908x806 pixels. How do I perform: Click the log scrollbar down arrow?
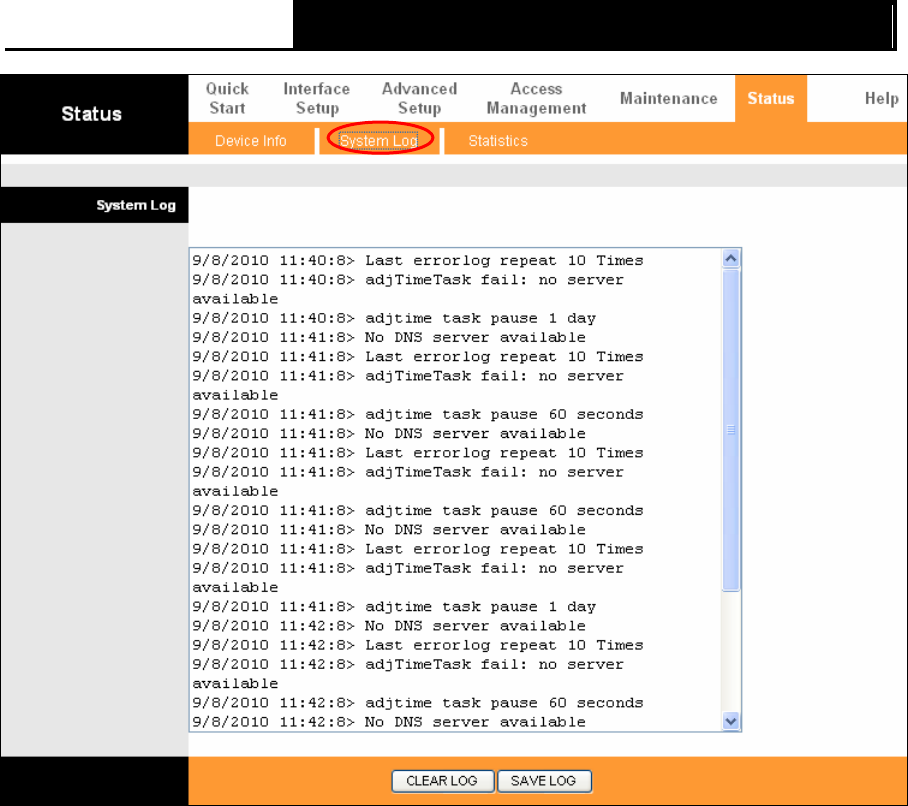point(731,721)
